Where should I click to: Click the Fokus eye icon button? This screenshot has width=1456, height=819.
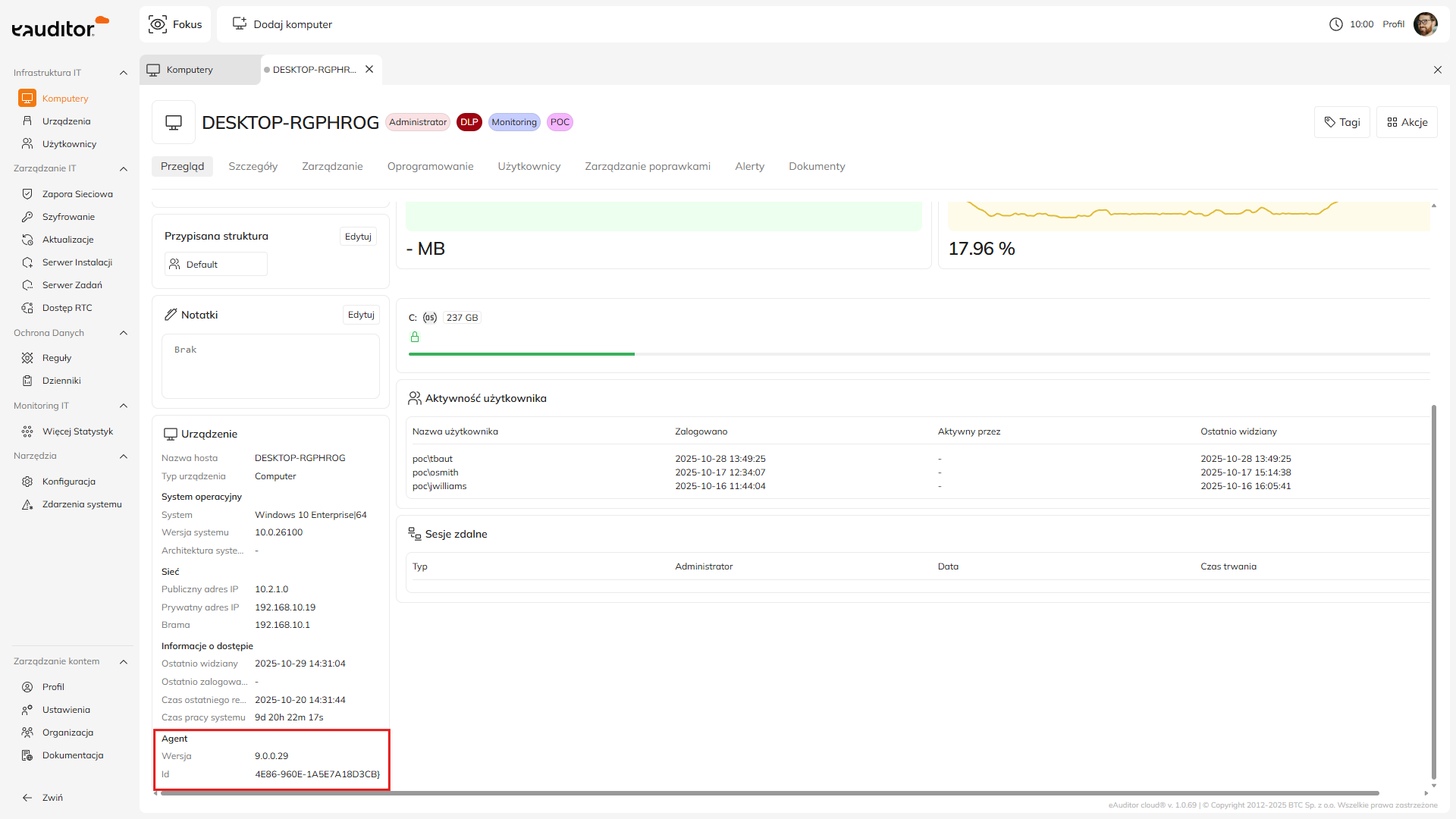[x=158, y=24]
